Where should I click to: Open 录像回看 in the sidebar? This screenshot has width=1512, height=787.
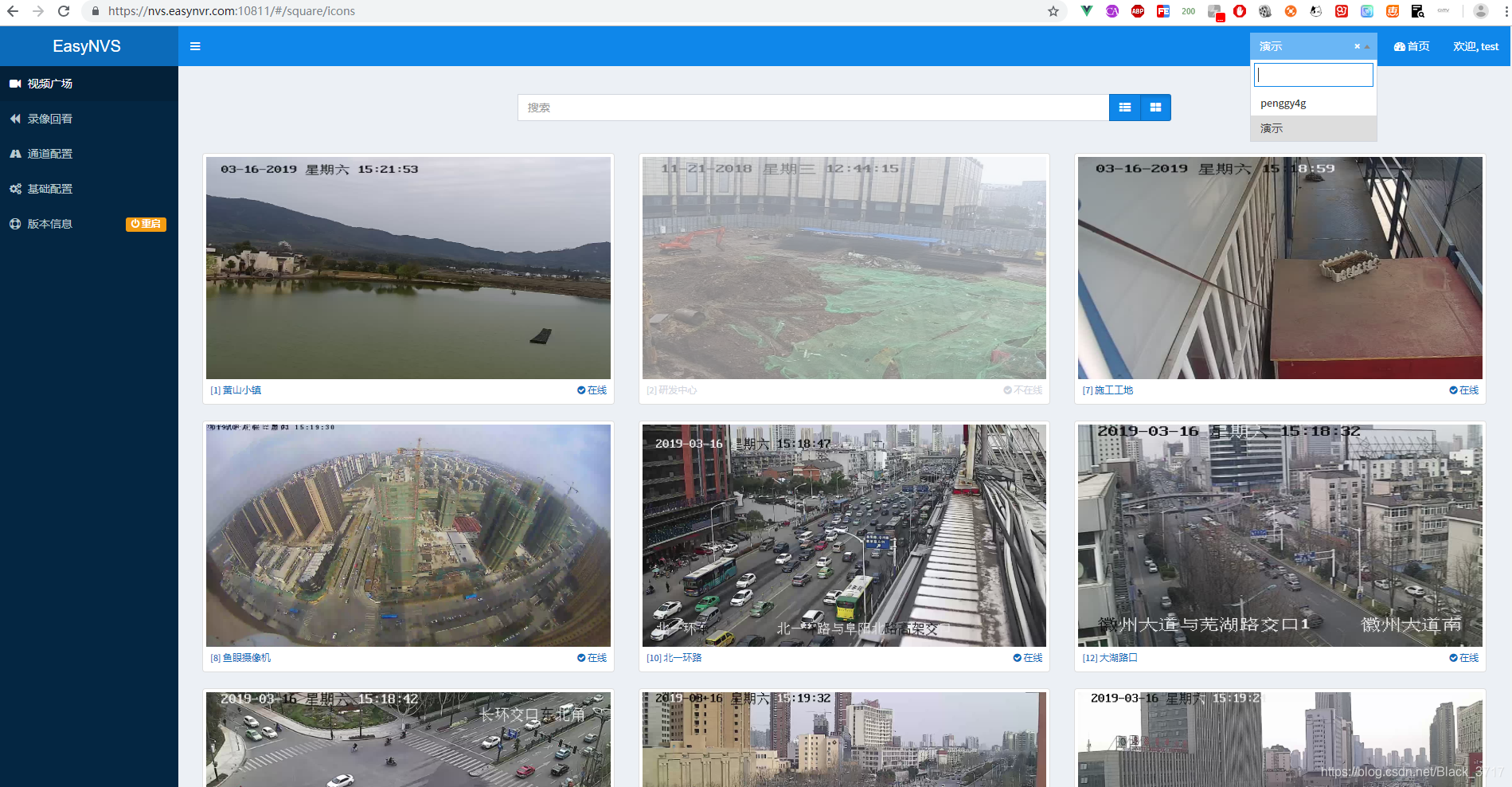[x=89, y=119]
